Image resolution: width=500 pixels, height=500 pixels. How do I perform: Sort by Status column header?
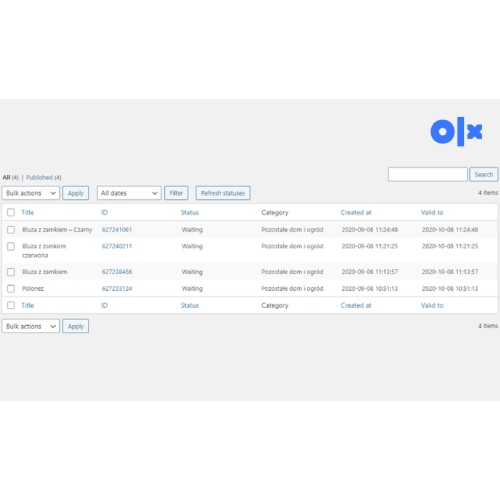click(190, 212)
